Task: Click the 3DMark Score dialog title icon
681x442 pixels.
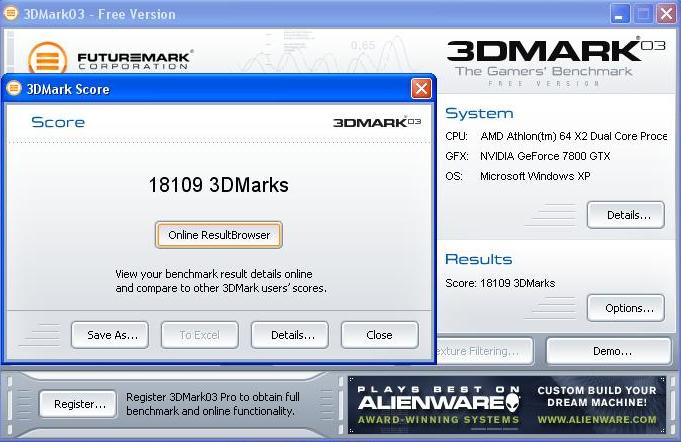Action: [x=14, y=88]
